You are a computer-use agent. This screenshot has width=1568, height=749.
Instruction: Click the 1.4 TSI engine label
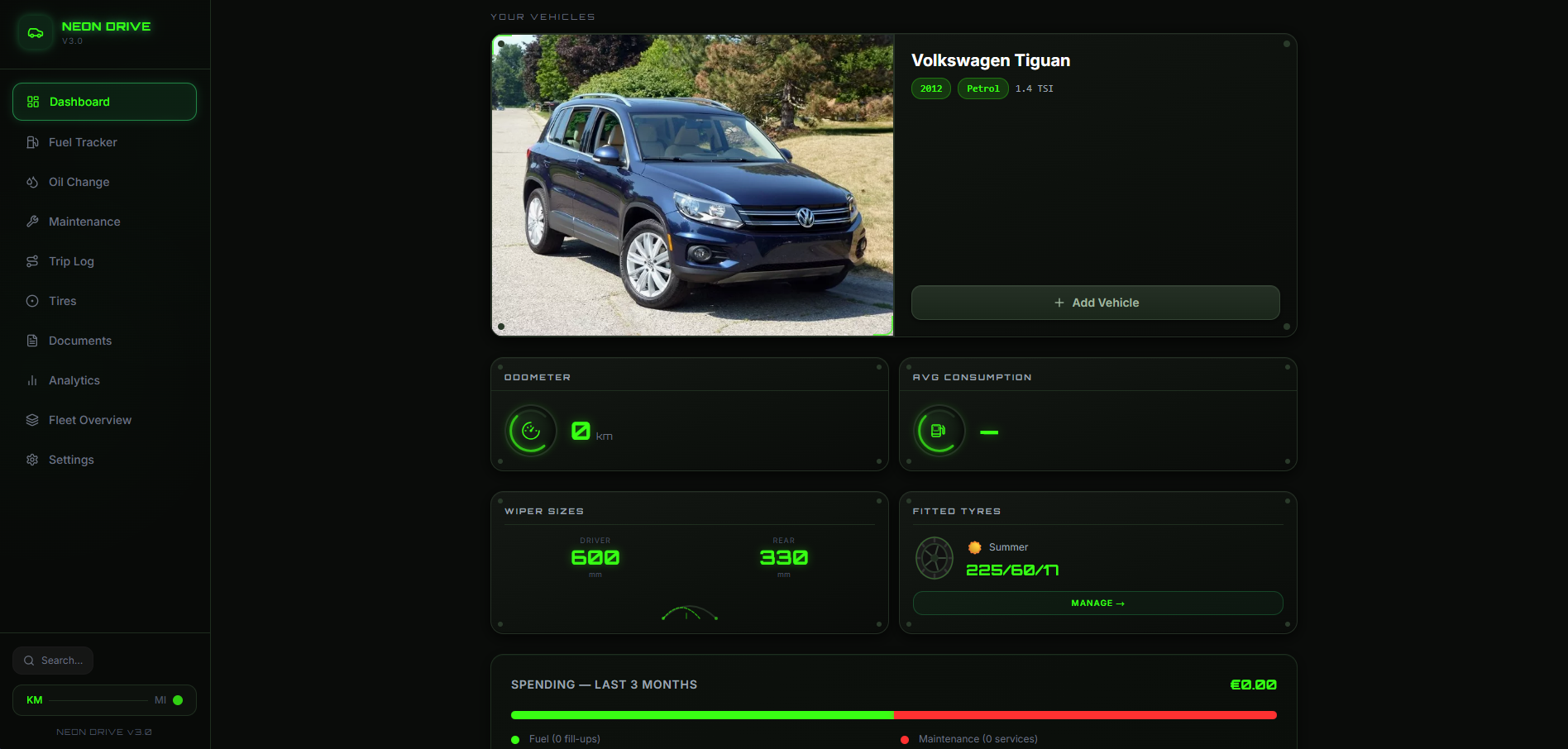(x=1035, y=88)
